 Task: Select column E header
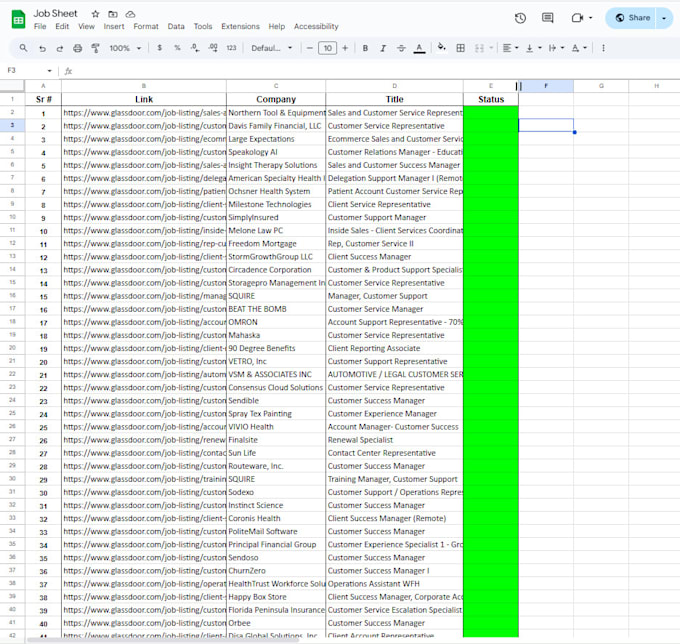(x=491, y=86)
